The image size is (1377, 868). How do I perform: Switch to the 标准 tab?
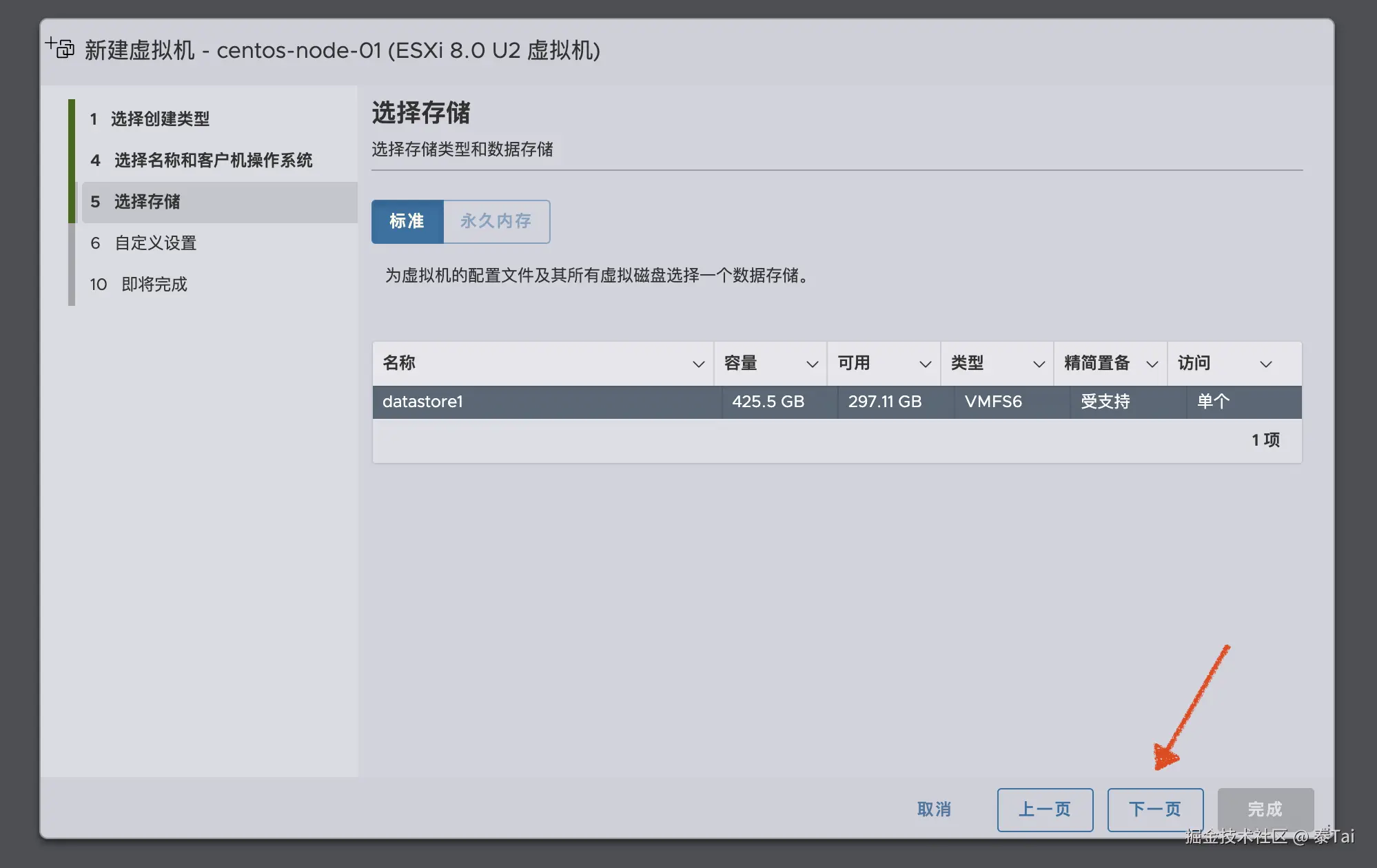[407, 221]
